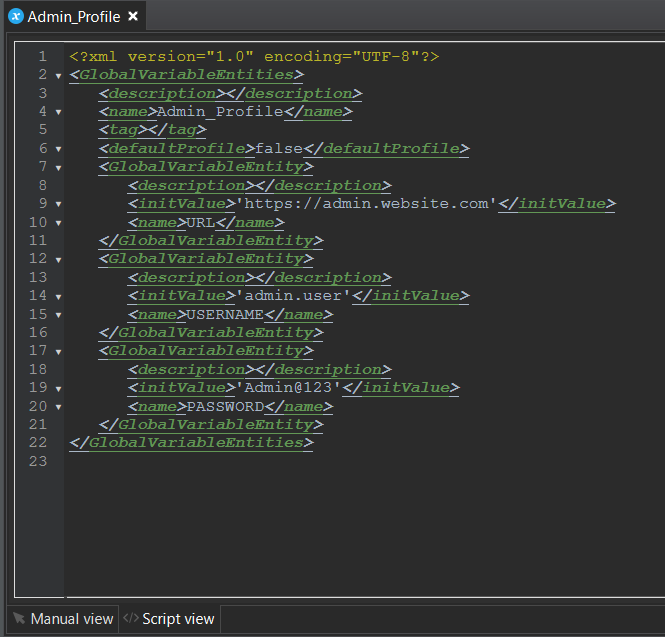Collapse second GlobalVariableEntity block at line 12
This screenshot has height=637, width=665.
[58, 259]
